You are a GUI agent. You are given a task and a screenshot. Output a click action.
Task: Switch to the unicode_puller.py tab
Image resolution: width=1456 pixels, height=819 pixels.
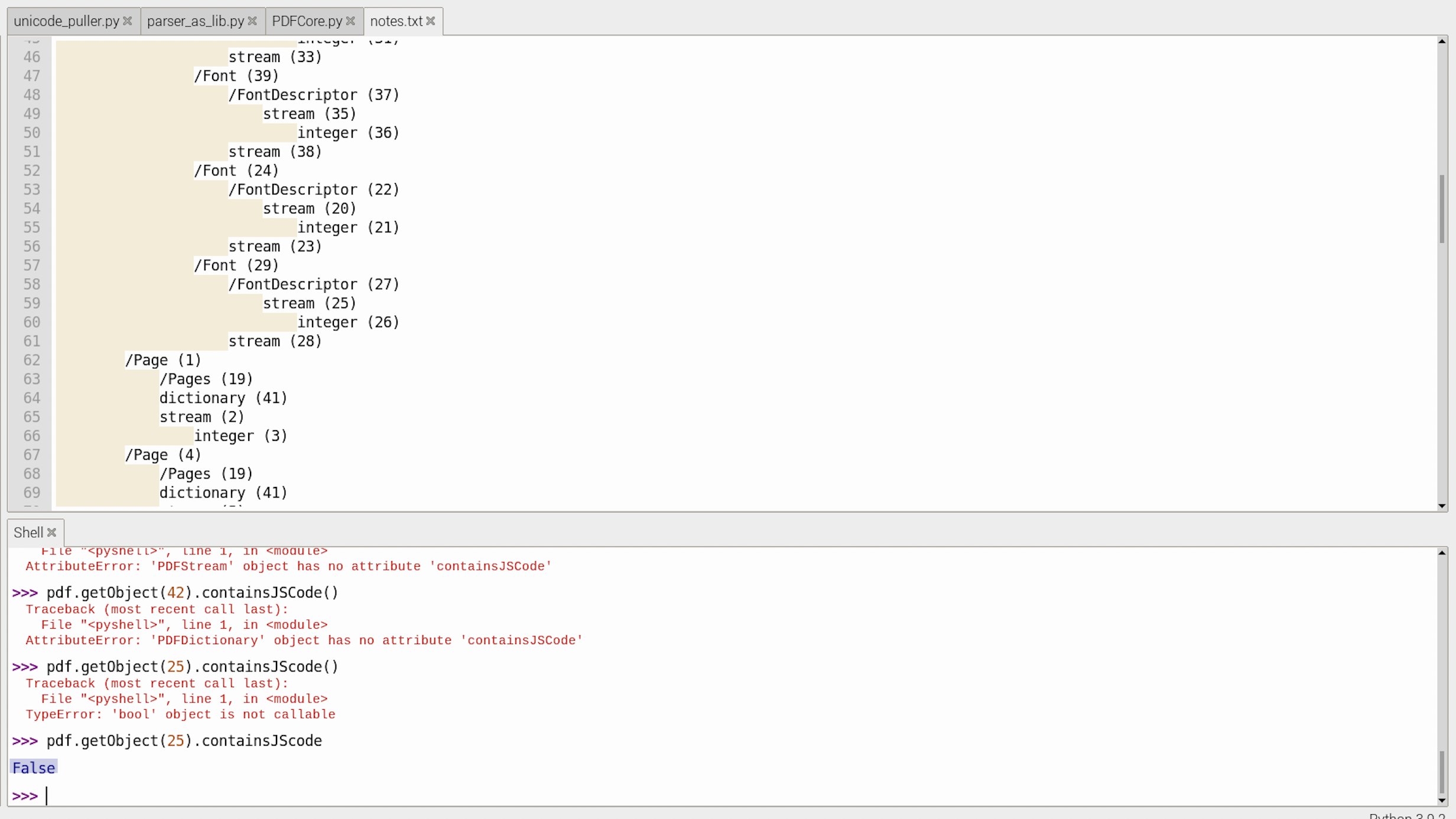(x=66, y=21)
